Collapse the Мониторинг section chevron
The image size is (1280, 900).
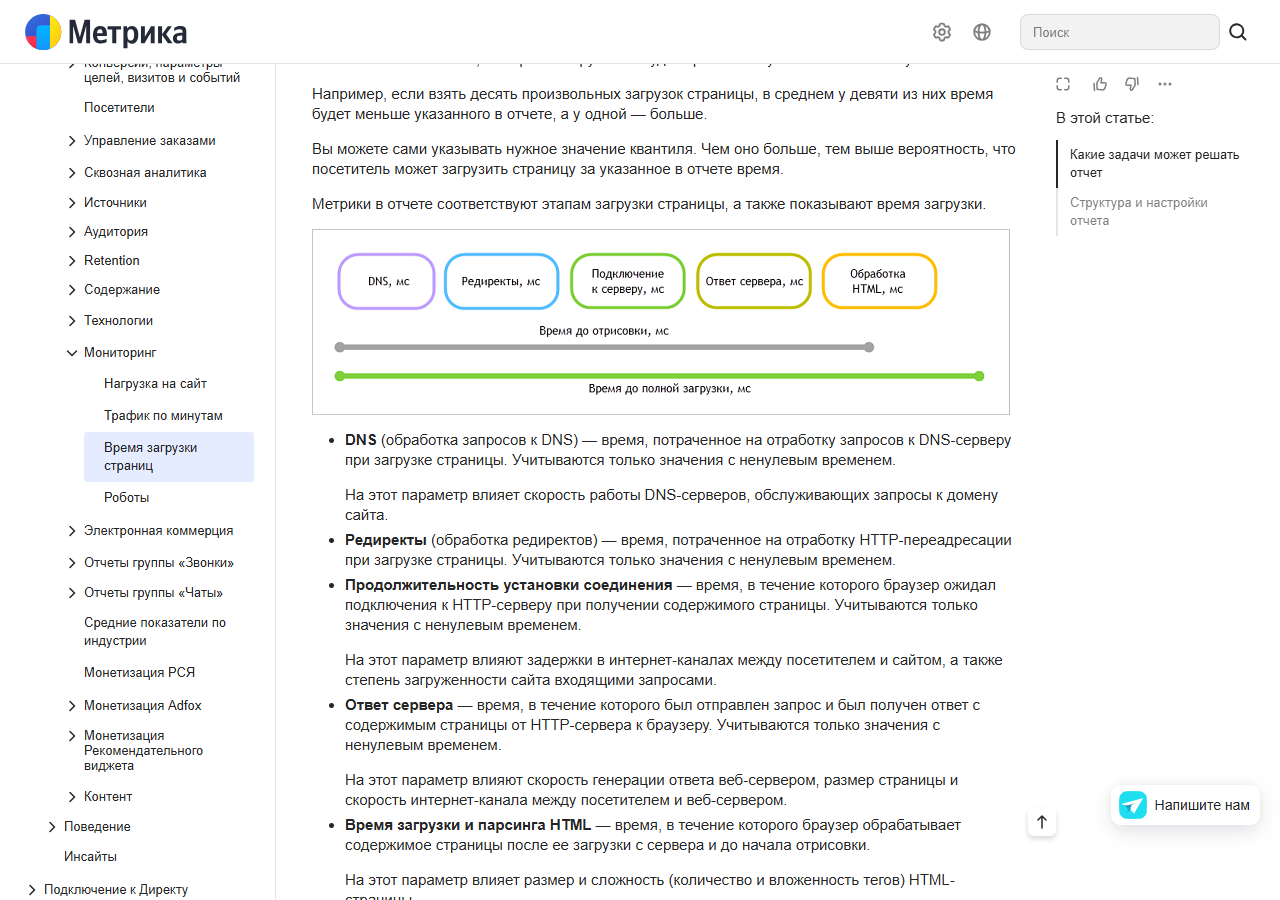pyautogui.click(x=72, y=353)
